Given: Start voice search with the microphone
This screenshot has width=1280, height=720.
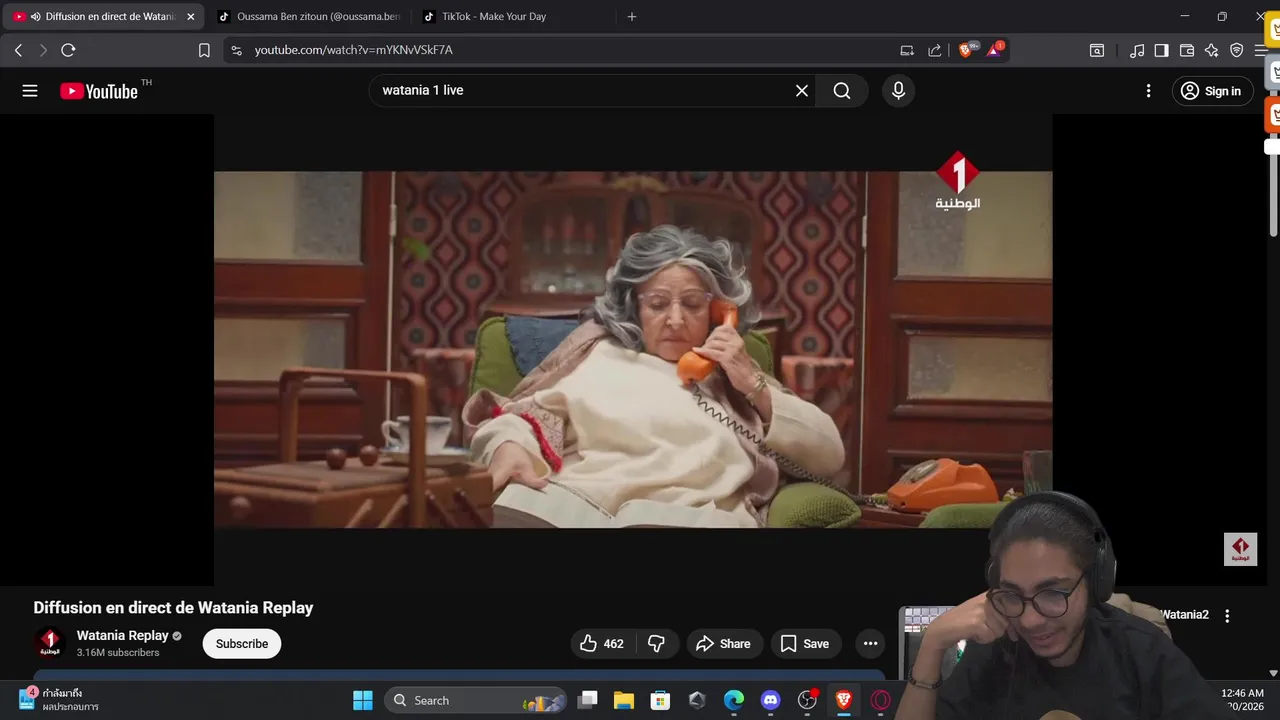Looking at the screenshot, I should pyautogui.click(x=898, y=91).
